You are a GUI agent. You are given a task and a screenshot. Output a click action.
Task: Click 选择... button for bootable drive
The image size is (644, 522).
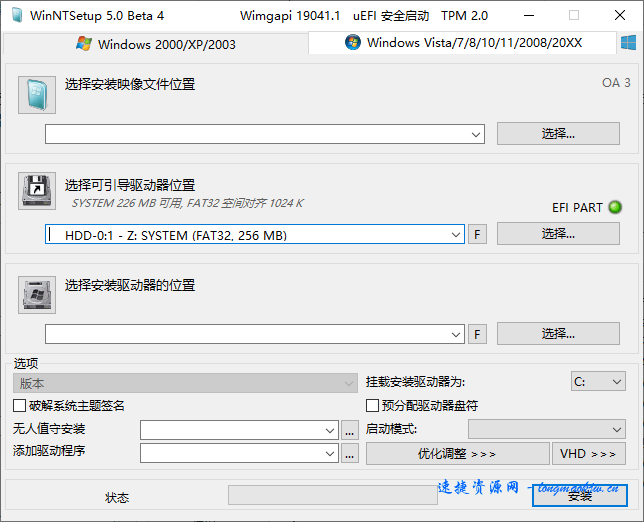pos(558,234)
